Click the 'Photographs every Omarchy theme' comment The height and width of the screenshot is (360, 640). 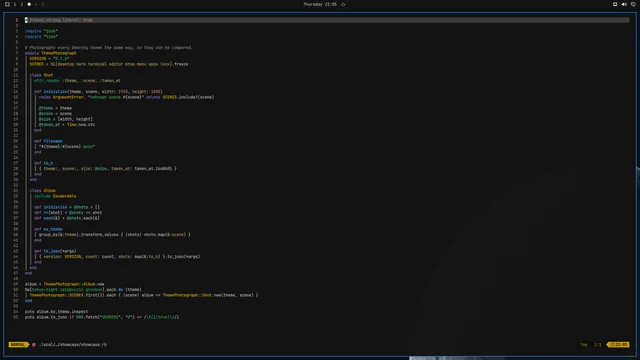click(109, 47)
